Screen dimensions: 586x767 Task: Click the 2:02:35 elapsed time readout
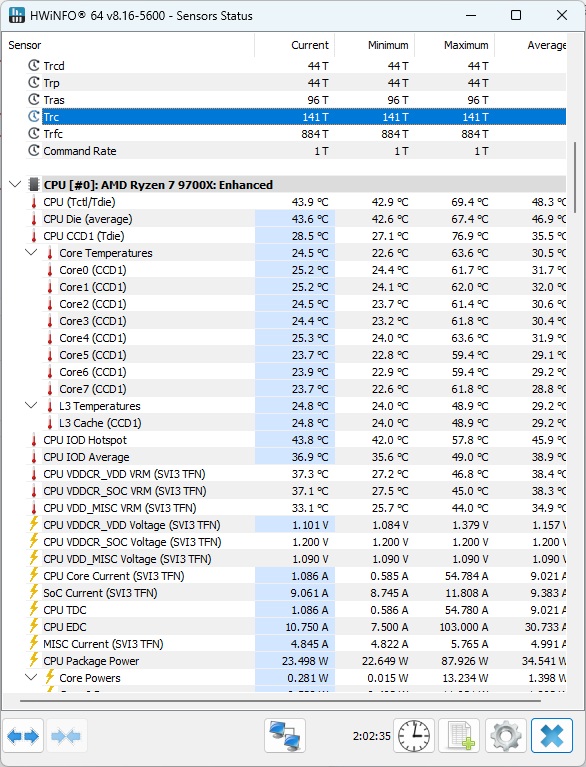point(371,736)
